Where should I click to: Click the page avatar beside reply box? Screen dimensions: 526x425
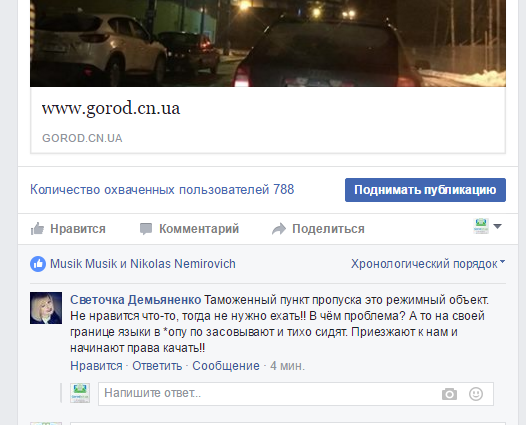tap(80, 393)
